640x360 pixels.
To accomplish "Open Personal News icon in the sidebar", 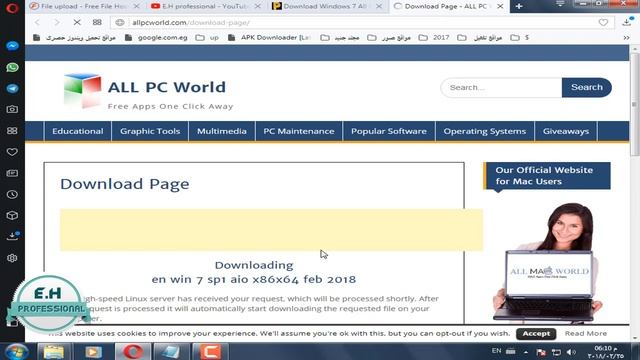I will (x=12, y=173).
